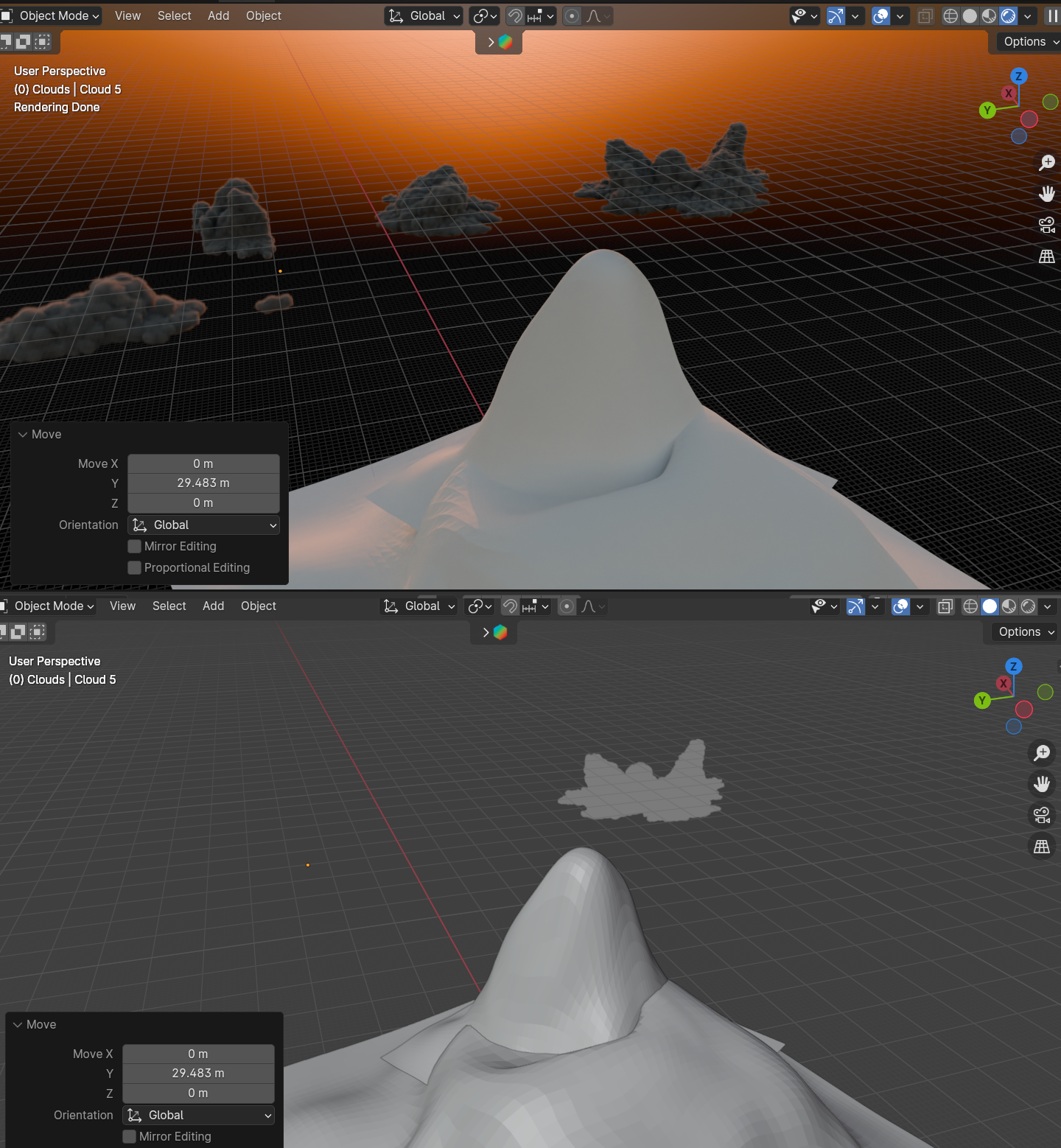Click Move X field in gray viewport panel

[x=198, y=1054]
